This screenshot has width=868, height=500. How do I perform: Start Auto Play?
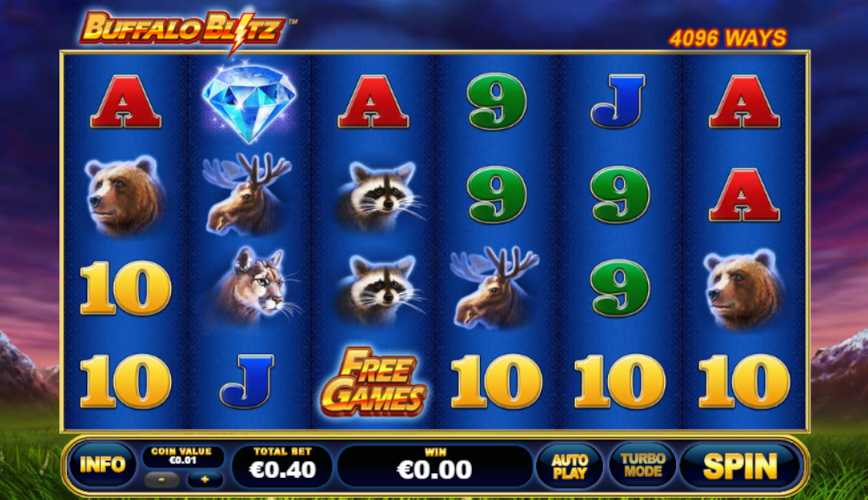570,466
